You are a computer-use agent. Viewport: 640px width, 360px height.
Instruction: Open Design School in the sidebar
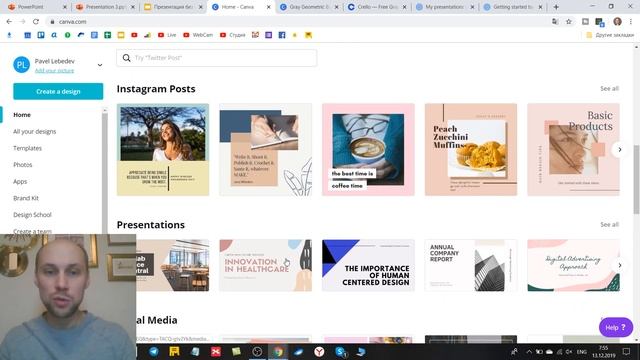coord(32,215)
